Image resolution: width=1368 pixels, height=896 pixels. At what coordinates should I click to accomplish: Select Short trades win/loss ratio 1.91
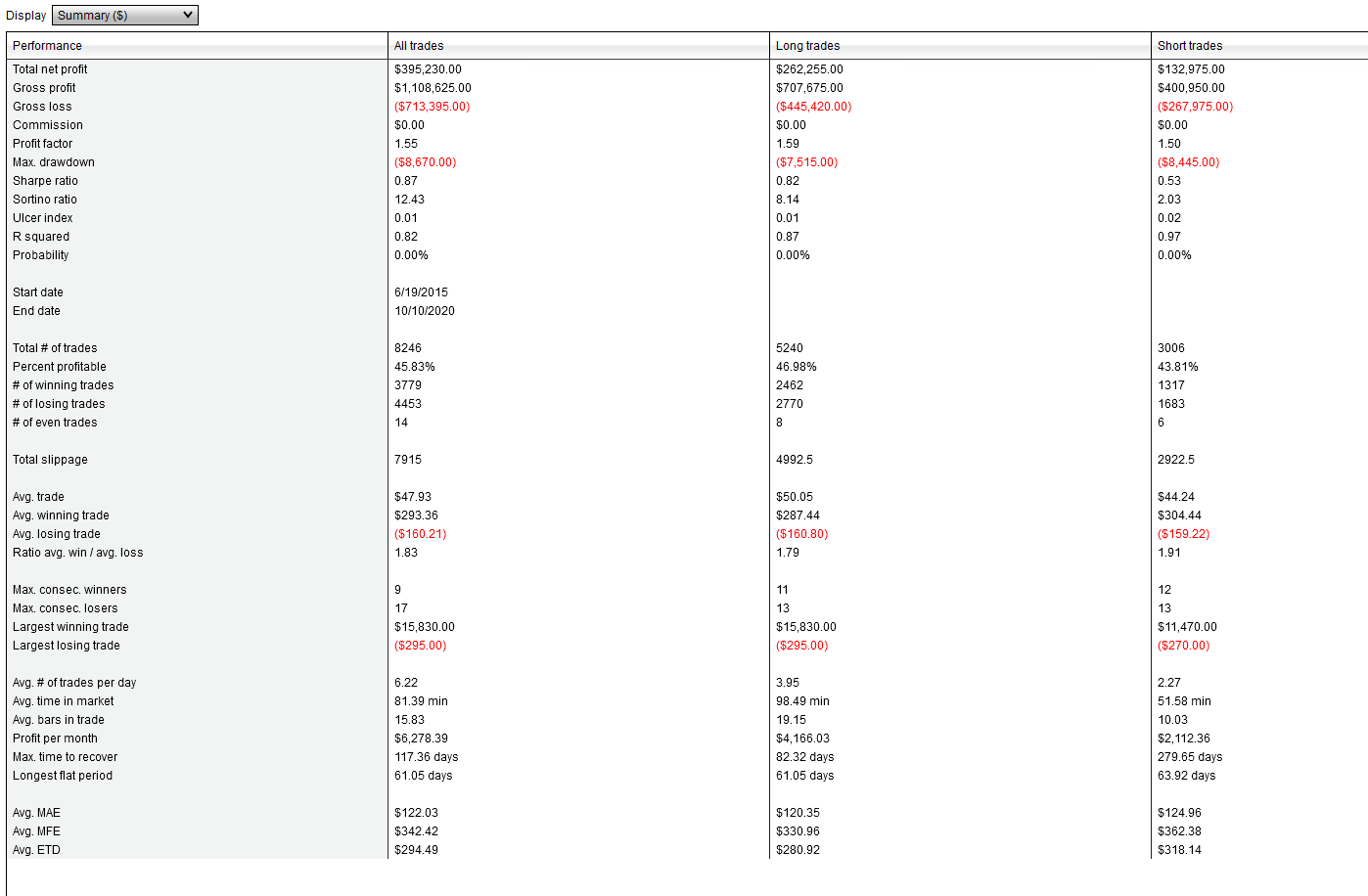tap(1169, 553)
